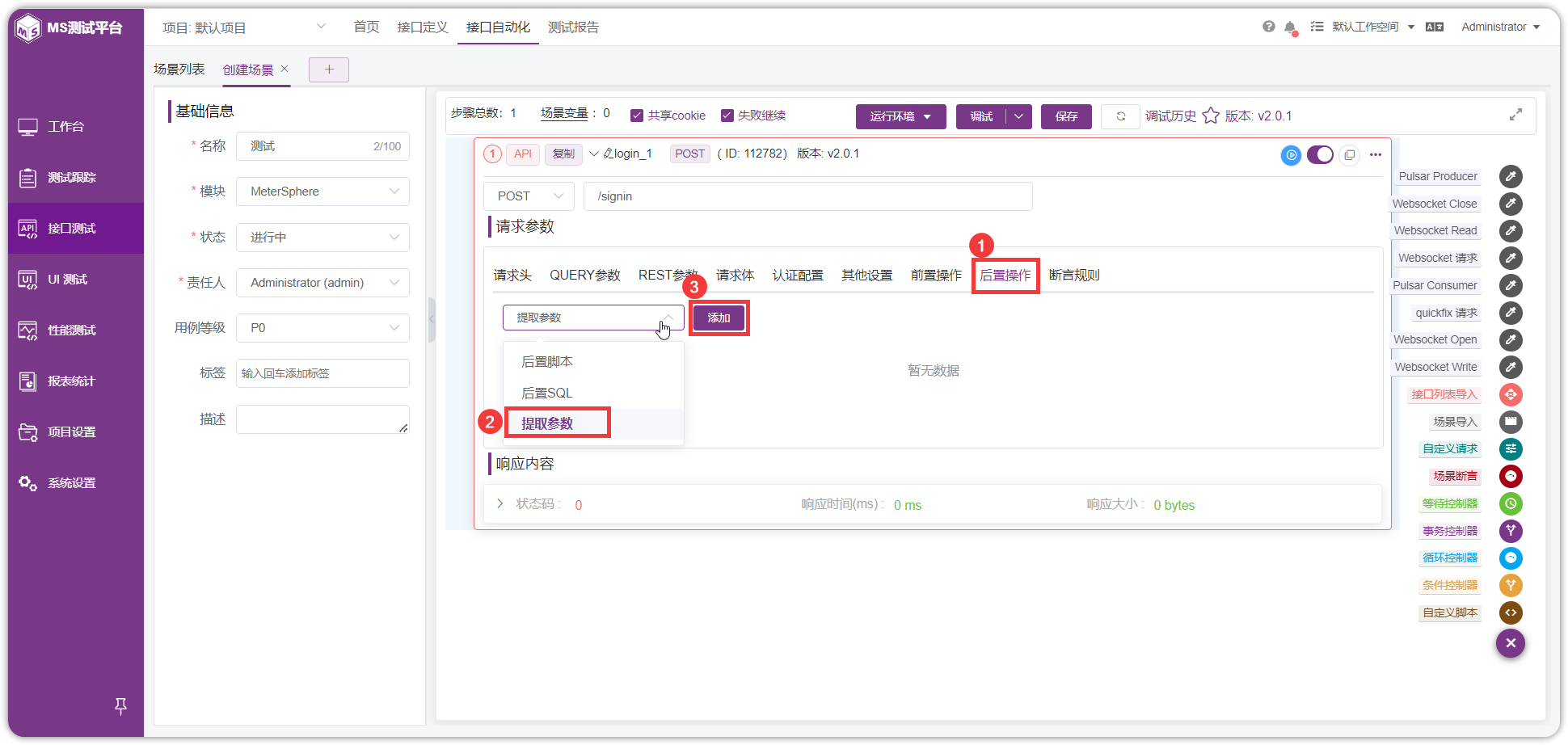
Task: Click the 自定义脚本 icon
Action: 1511,612
